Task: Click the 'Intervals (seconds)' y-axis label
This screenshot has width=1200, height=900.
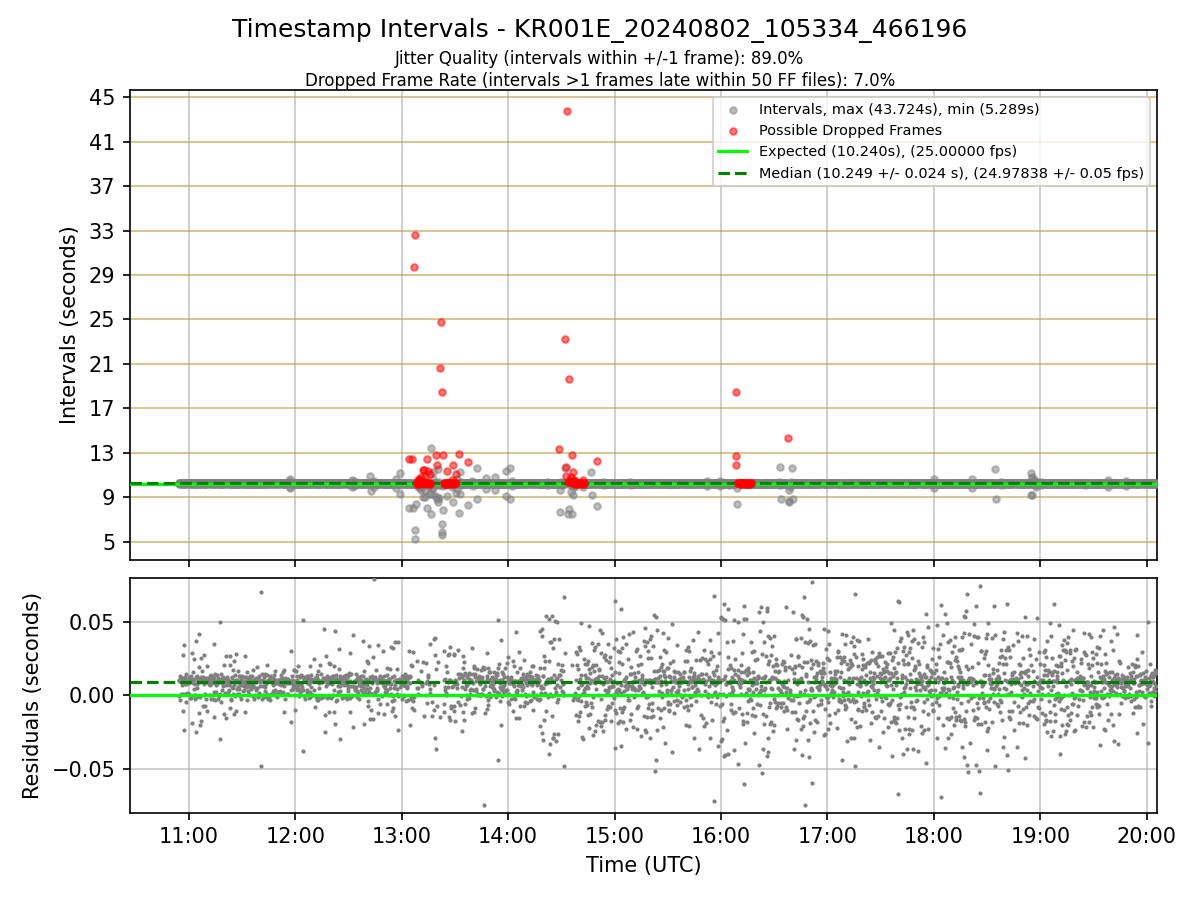Action: click(68, 325)
